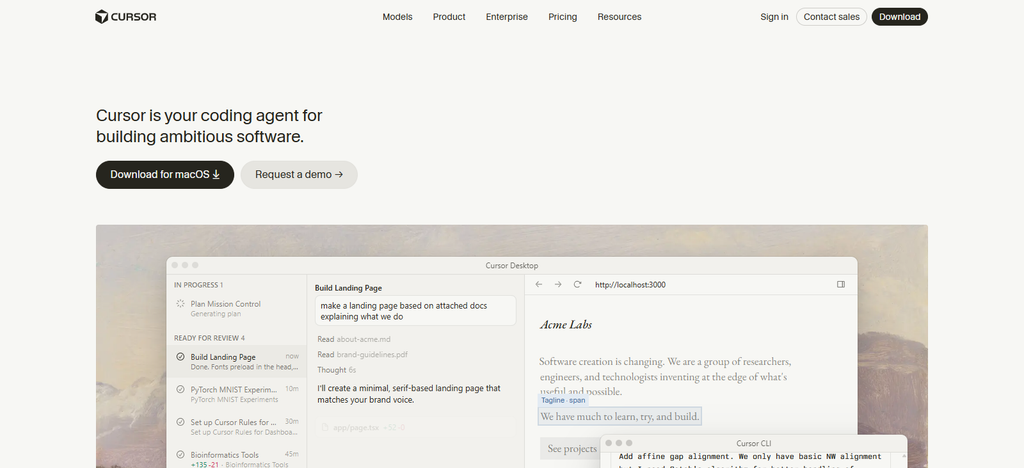
Task: Click the forward arrow in preview browser
Action: coord(558,285)
